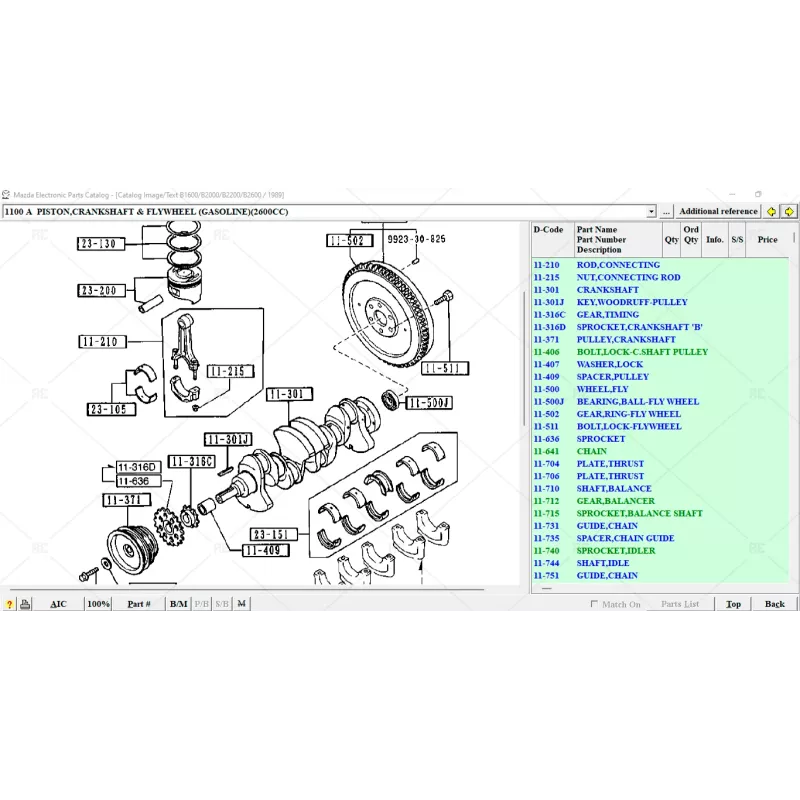Select the CRANKSHAFT part row 11-301
The height and width of the screenshot is (800, 800).
[610, 289]
